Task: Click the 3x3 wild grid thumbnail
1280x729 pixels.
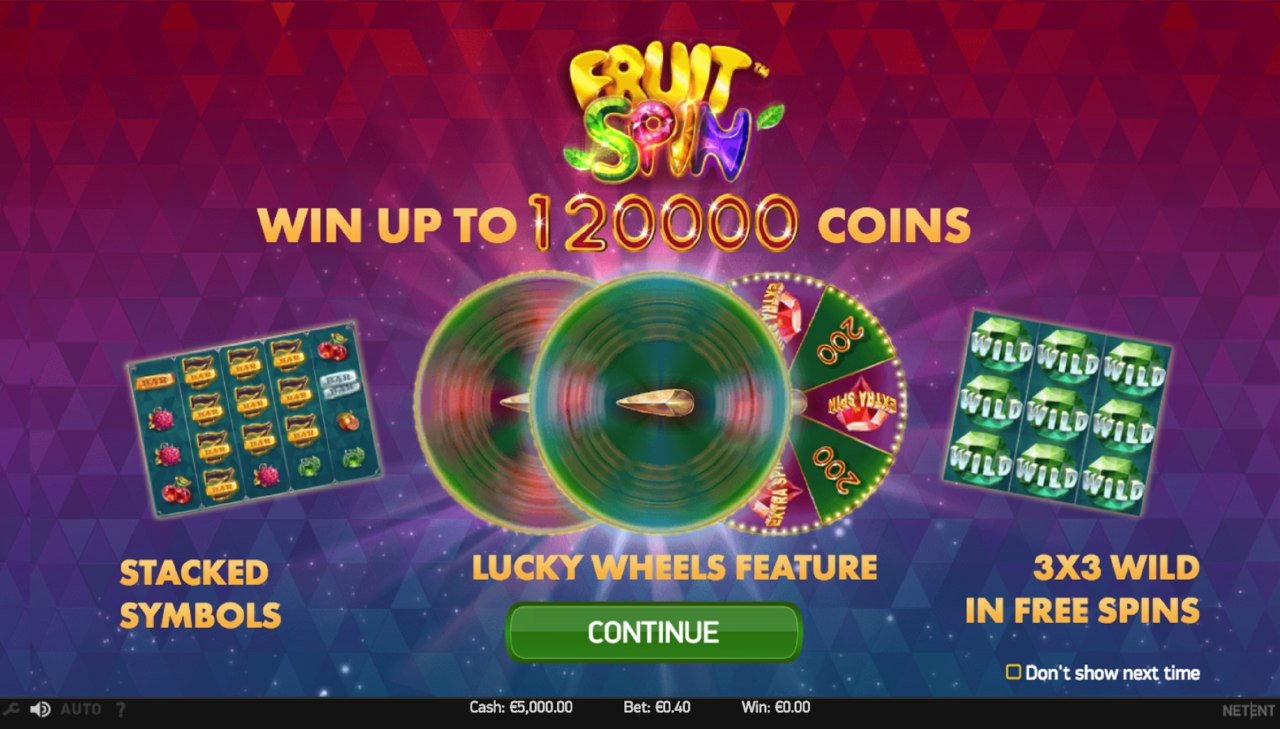Action: [1058, 413]
